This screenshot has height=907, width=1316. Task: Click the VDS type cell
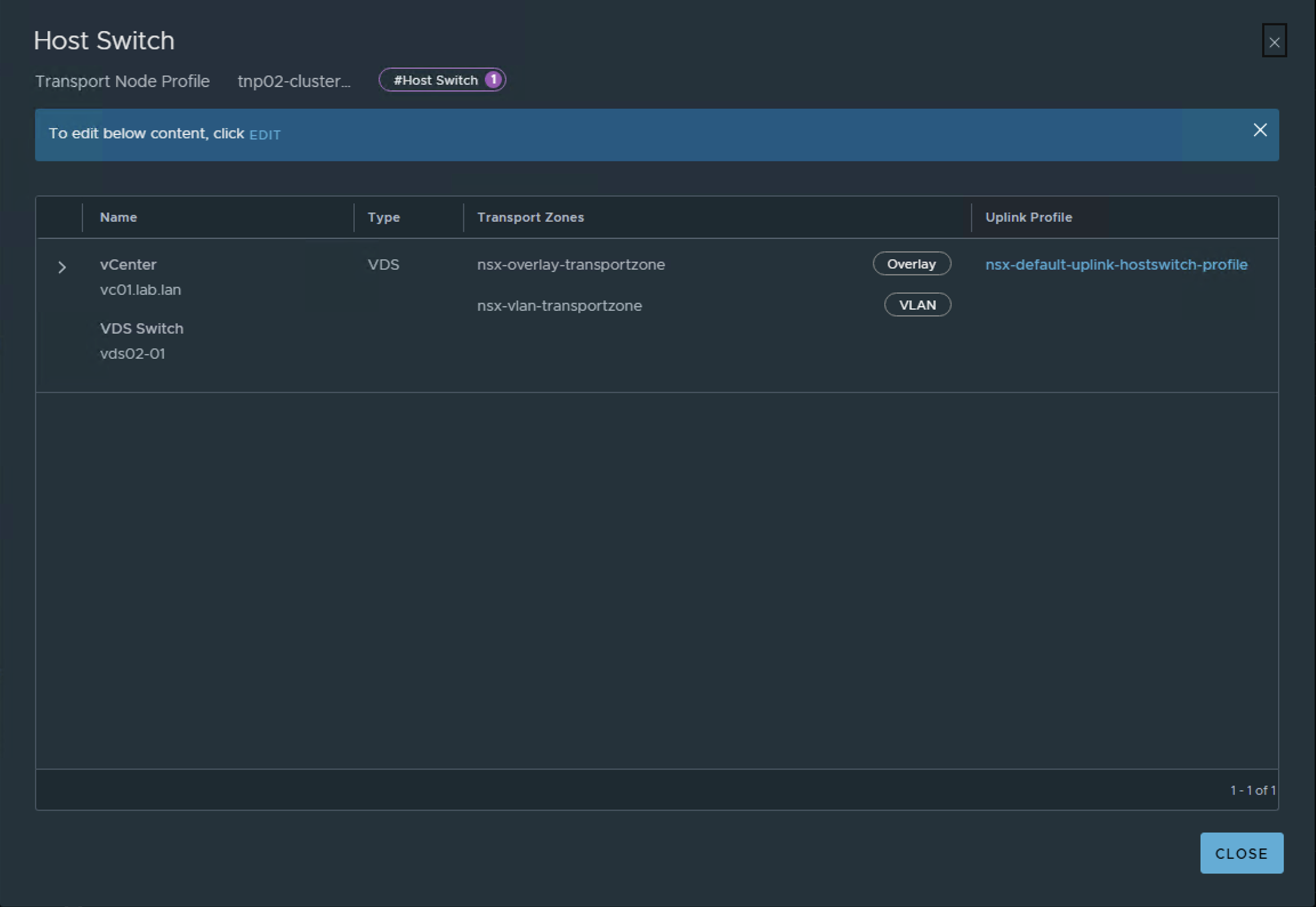pos(383,265)
